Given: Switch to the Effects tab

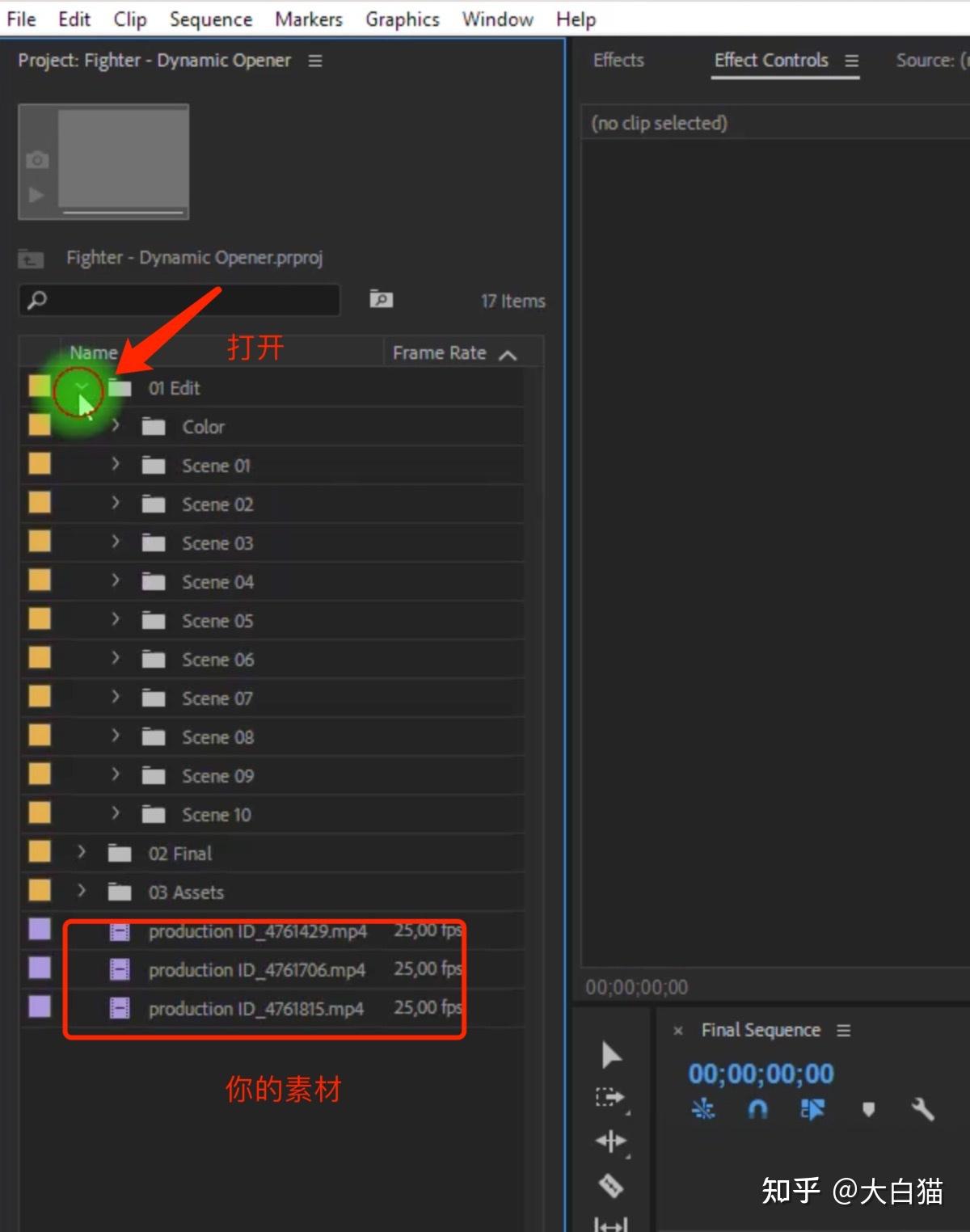Looking at the screenshot, I should pyautogui.click(x=618, y=60).
